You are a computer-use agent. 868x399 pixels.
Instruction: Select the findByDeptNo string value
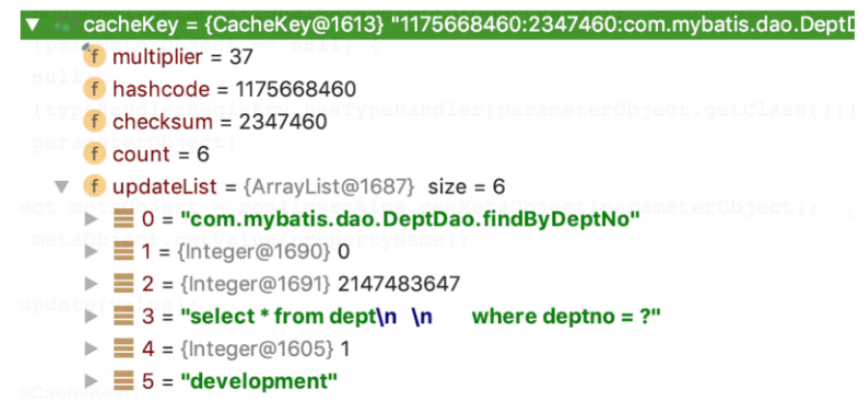[x=410, y=220]
